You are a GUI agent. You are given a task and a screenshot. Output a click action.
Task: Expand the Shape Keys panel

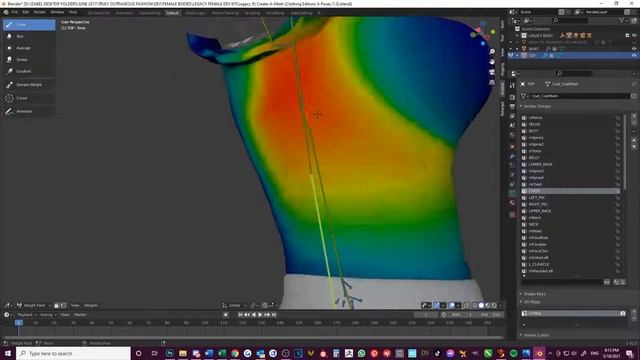[x=533, y=294]
